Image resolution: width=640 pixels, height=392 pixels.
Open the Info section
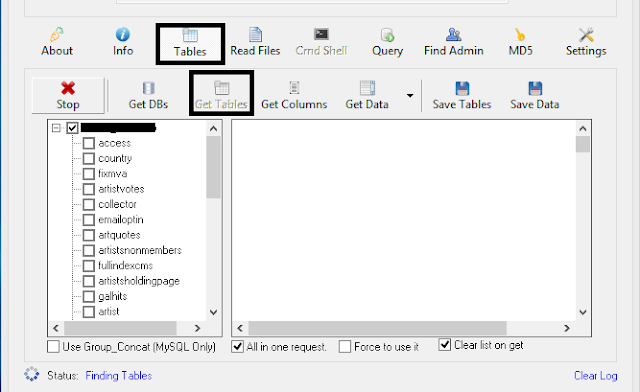coord(123,42)
